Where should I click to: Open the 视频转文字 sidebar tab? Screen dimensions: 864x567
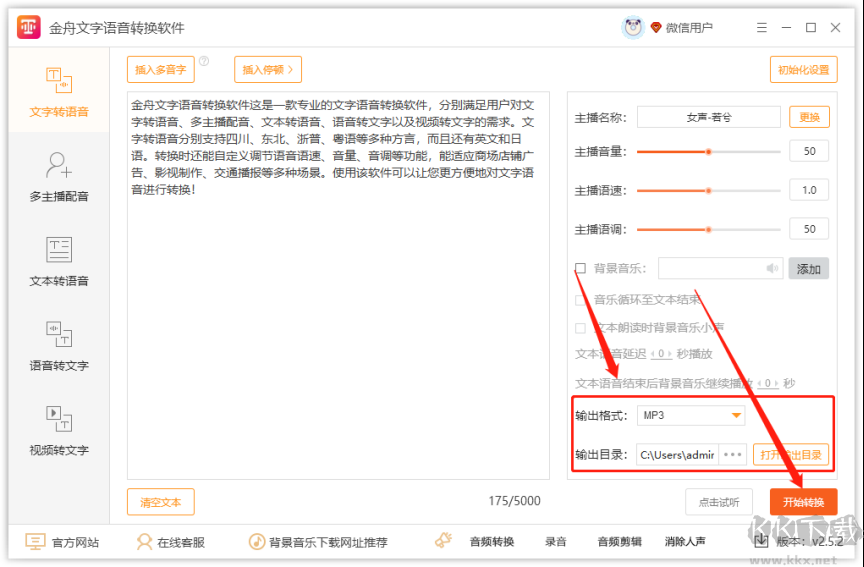(x=59, y=430)
